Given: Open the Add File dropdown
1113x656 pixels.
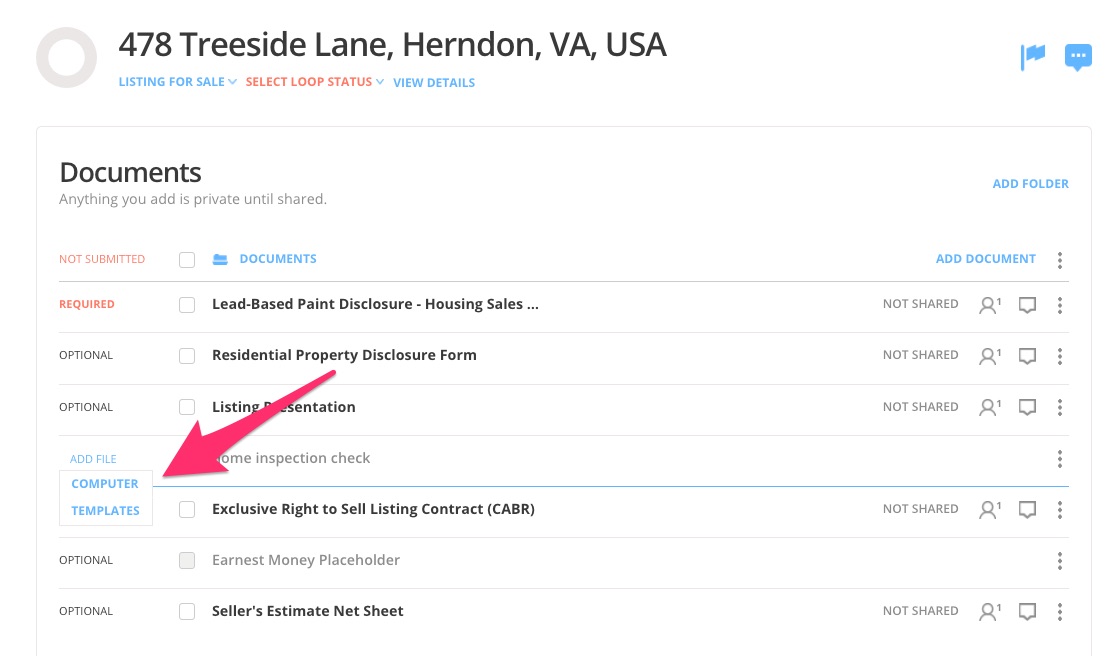Looking at the screenshot, I should tap(93, 459).
